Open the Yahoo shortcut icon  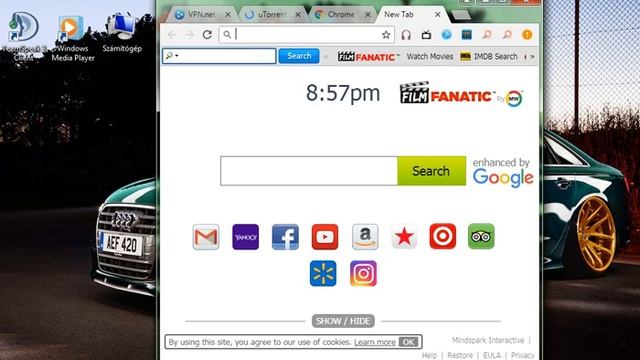click(x=245, y=237)
